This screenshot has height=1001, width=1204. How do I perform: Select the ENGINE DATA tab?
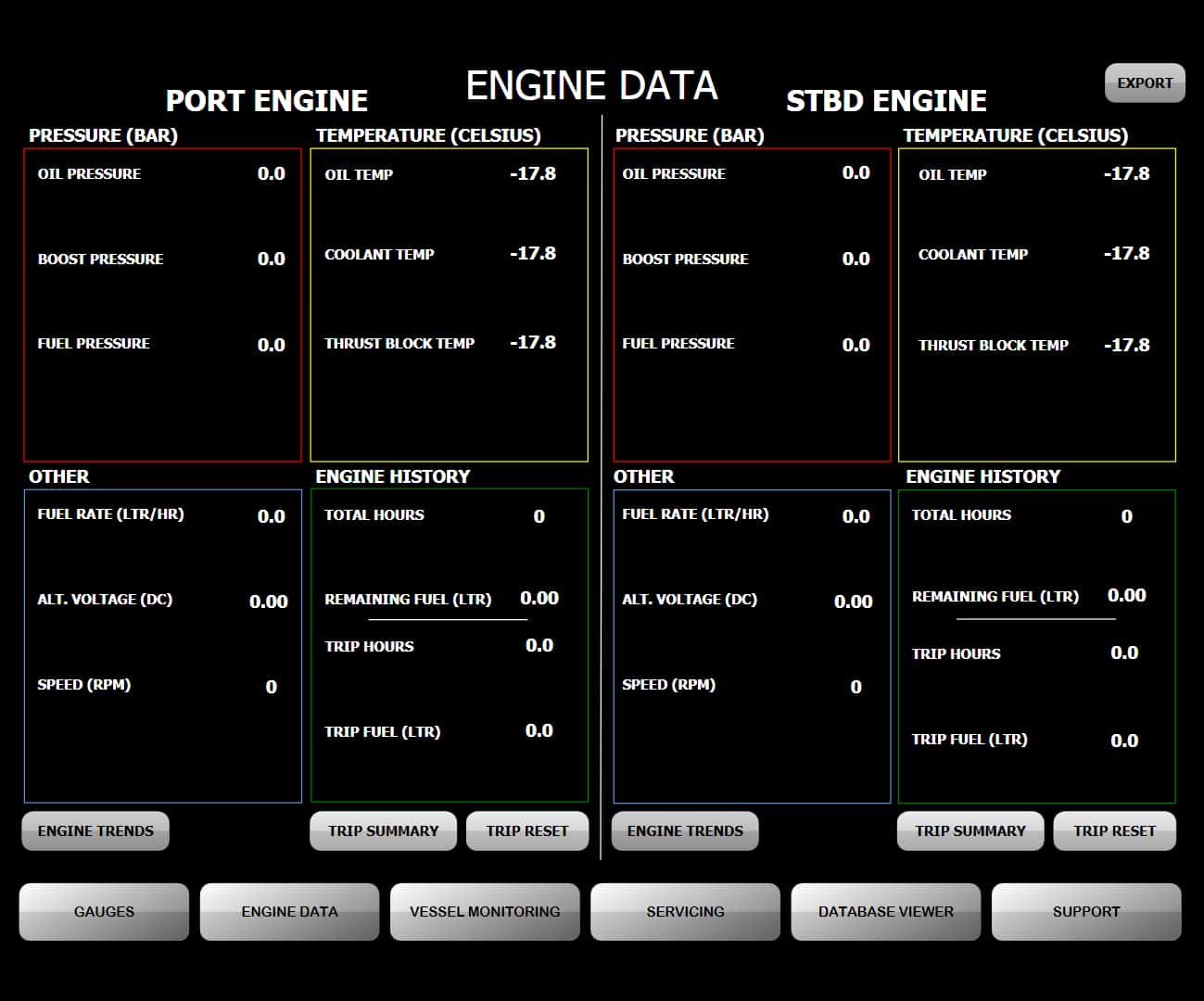click(x=289, y=911)
